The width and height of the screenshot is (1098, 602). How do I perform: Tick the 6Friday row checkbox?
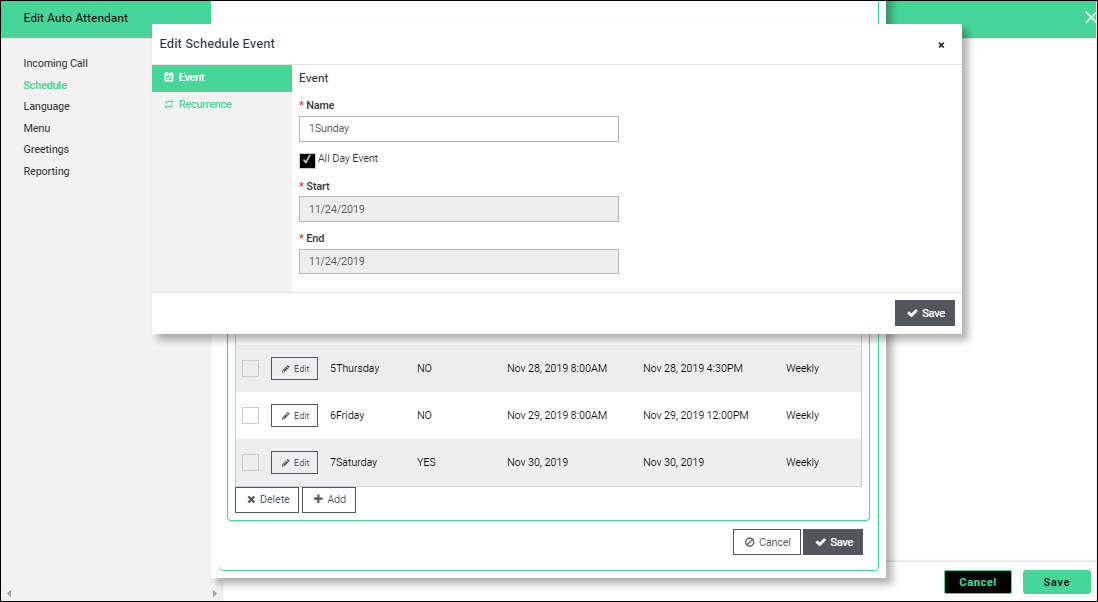(251, 415)
